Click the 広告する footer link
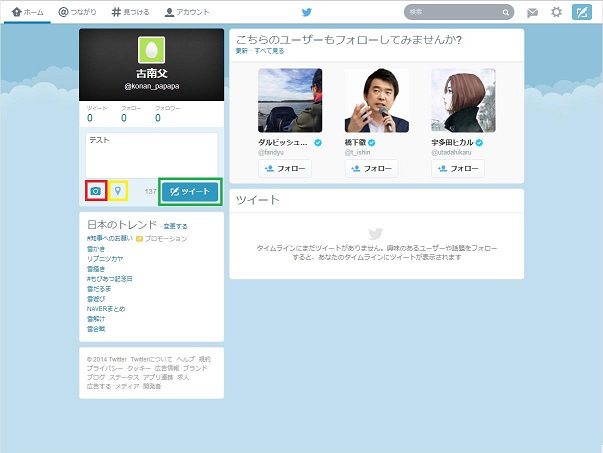This screenshot has height=453, width=603. (98, 386)
